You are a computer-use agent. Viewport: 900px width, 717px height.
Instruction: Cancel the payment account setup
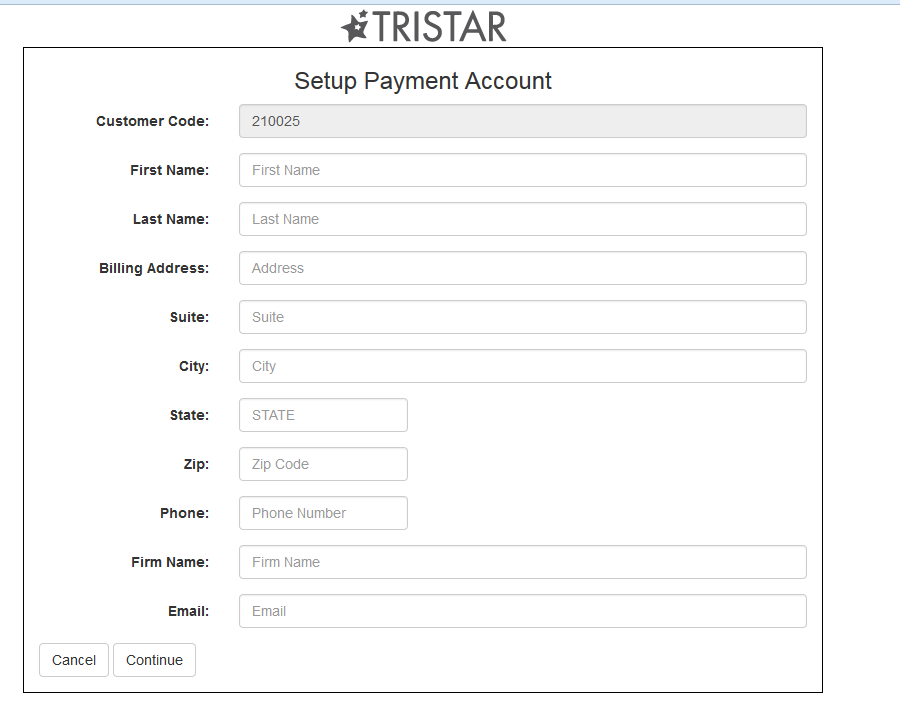[x=74, y=660]
